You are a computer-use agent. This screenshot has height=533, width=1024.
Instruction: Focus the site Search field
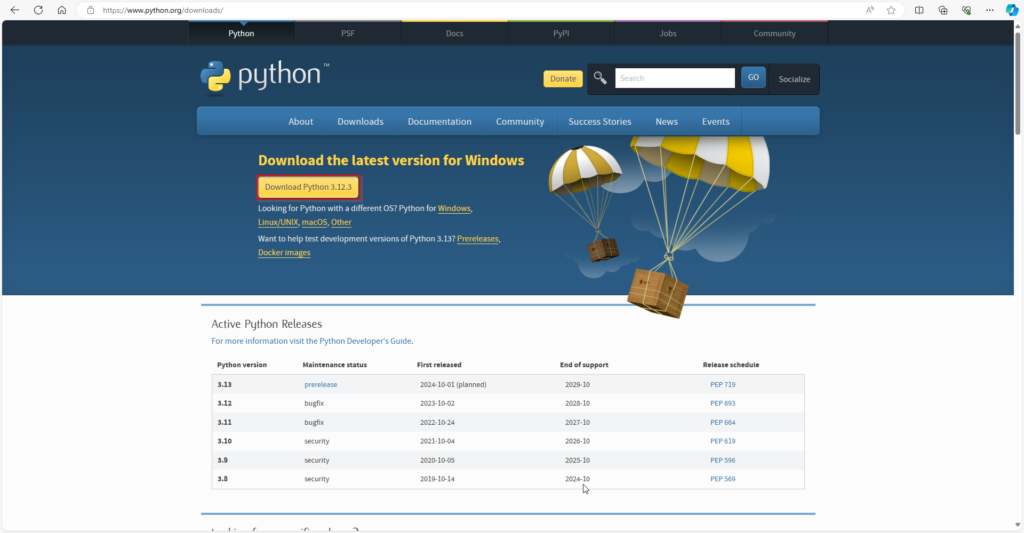click(x=675, y=78)
